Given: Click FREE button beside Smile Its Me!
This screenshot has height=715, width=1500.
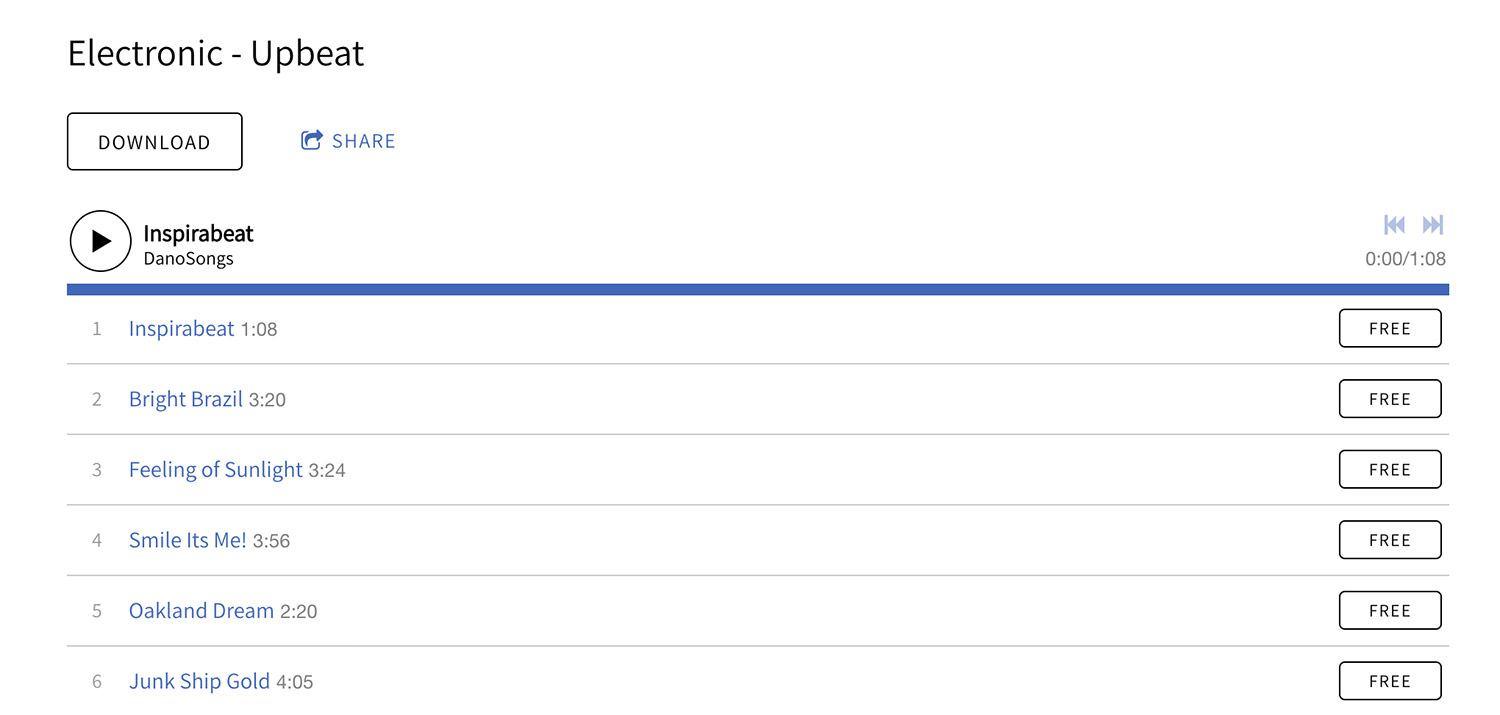Looking at the screenshot, I should tap(1390, 540).
